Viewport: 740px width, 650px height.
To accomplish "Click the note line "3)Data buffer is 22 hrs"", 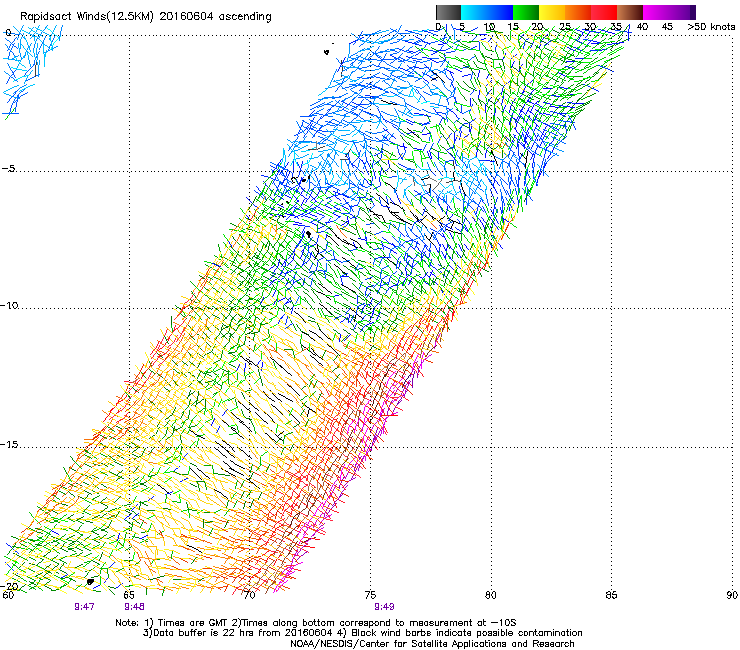I will click(x=363, y=633).
